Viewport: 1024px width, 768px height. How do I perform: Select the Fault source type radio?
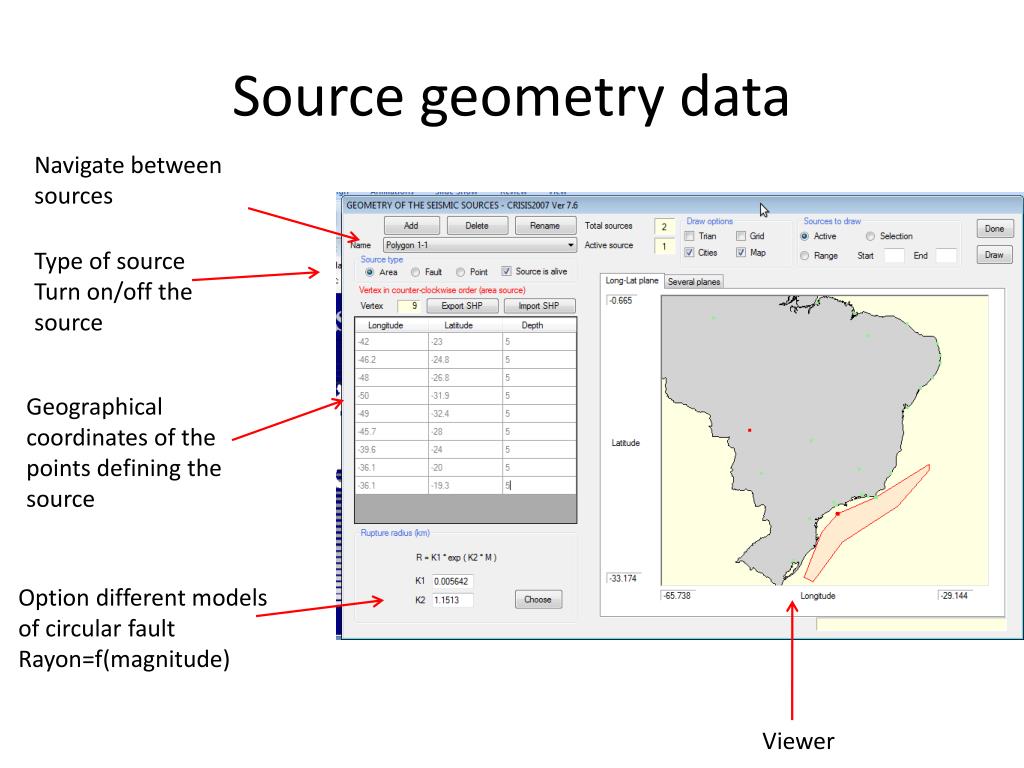coord(415,272)
